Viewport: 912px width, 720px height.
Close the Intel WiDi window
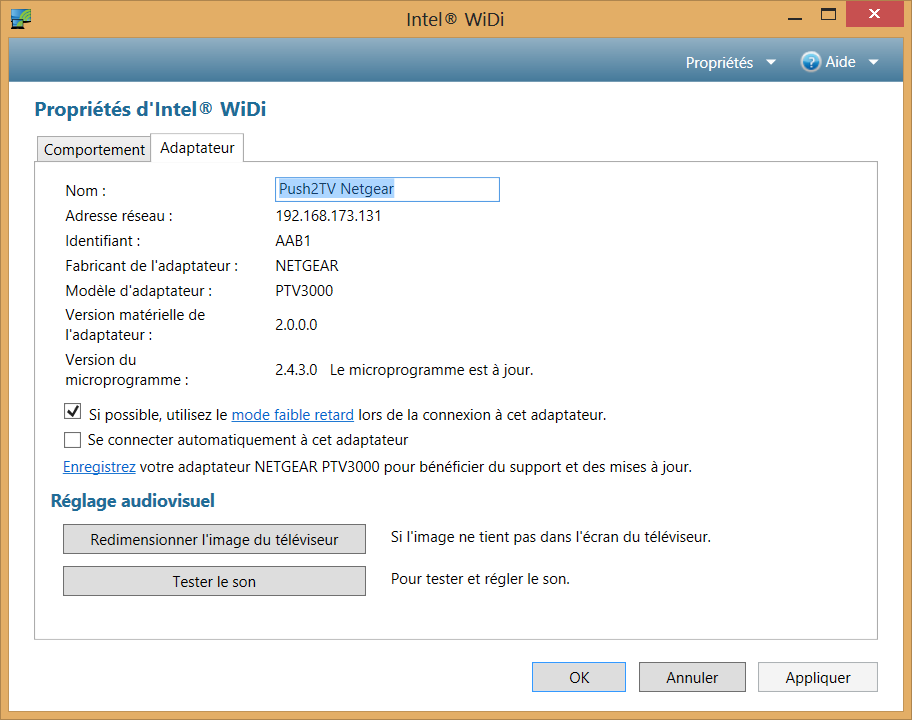point(874,14)
